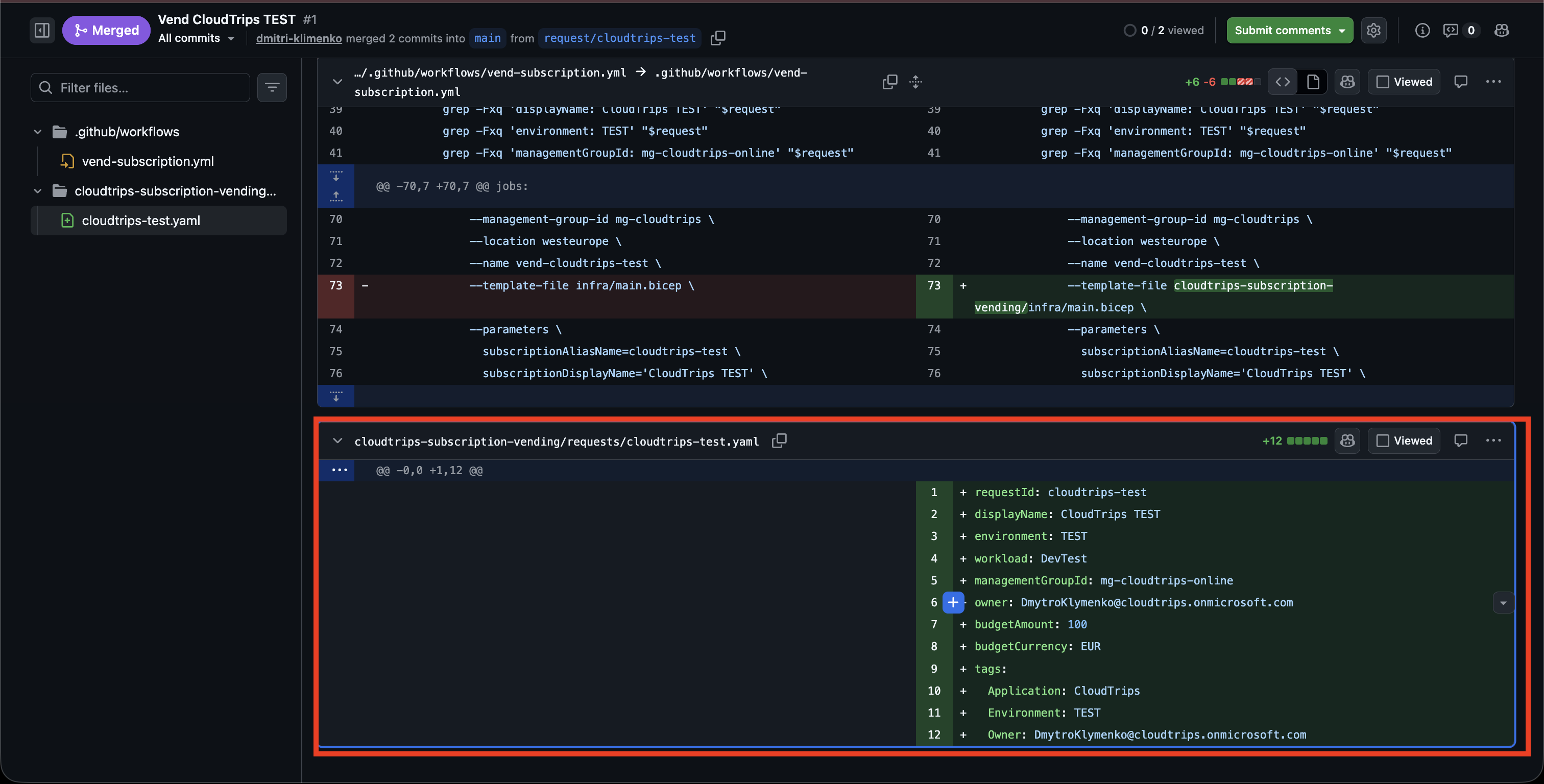The image size is (1544, 784).
Task: Click cloudtrips-test.yaml file path header link
Action: point(556,441)
